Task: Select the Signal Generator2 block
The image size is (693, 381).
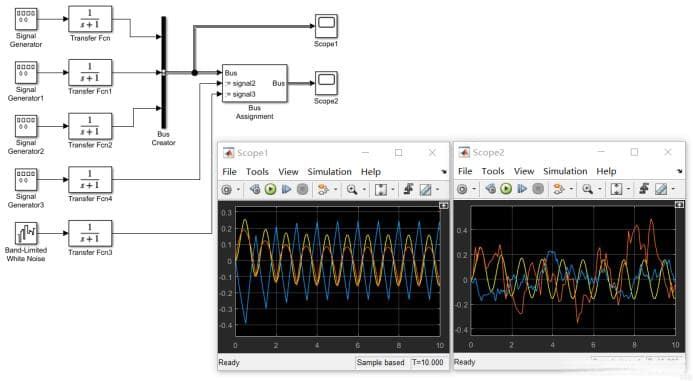Action: 26,126
